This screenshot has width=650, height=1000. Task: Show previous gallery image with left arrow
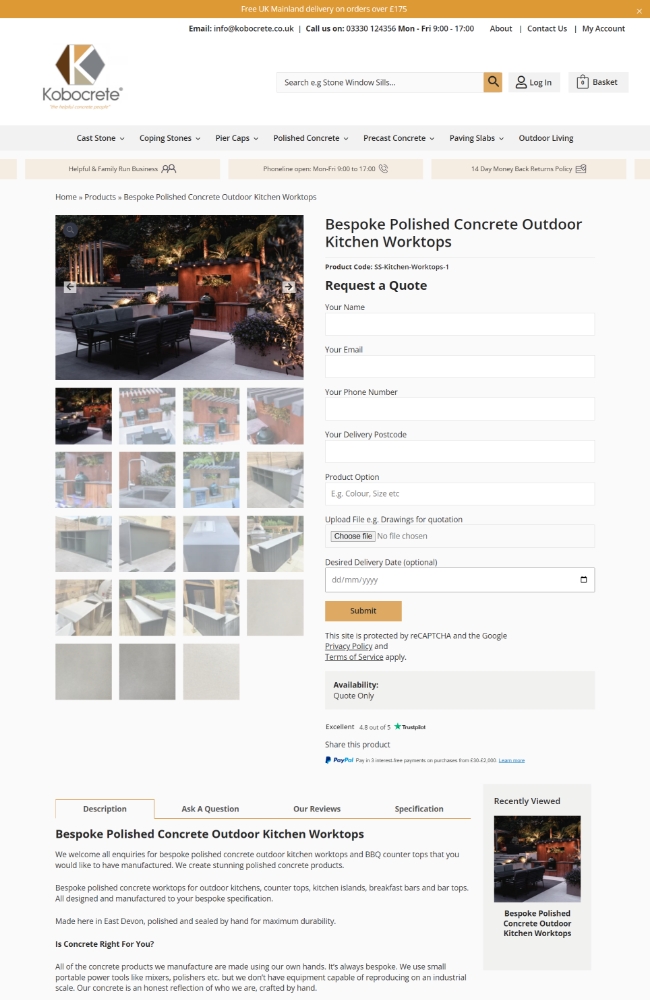point(70,287)
